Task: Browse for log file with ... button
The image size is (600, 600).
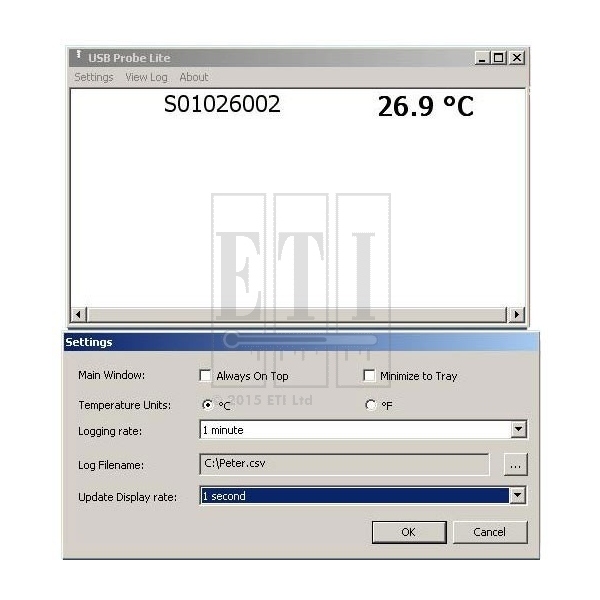Action: tap(515, 465)
